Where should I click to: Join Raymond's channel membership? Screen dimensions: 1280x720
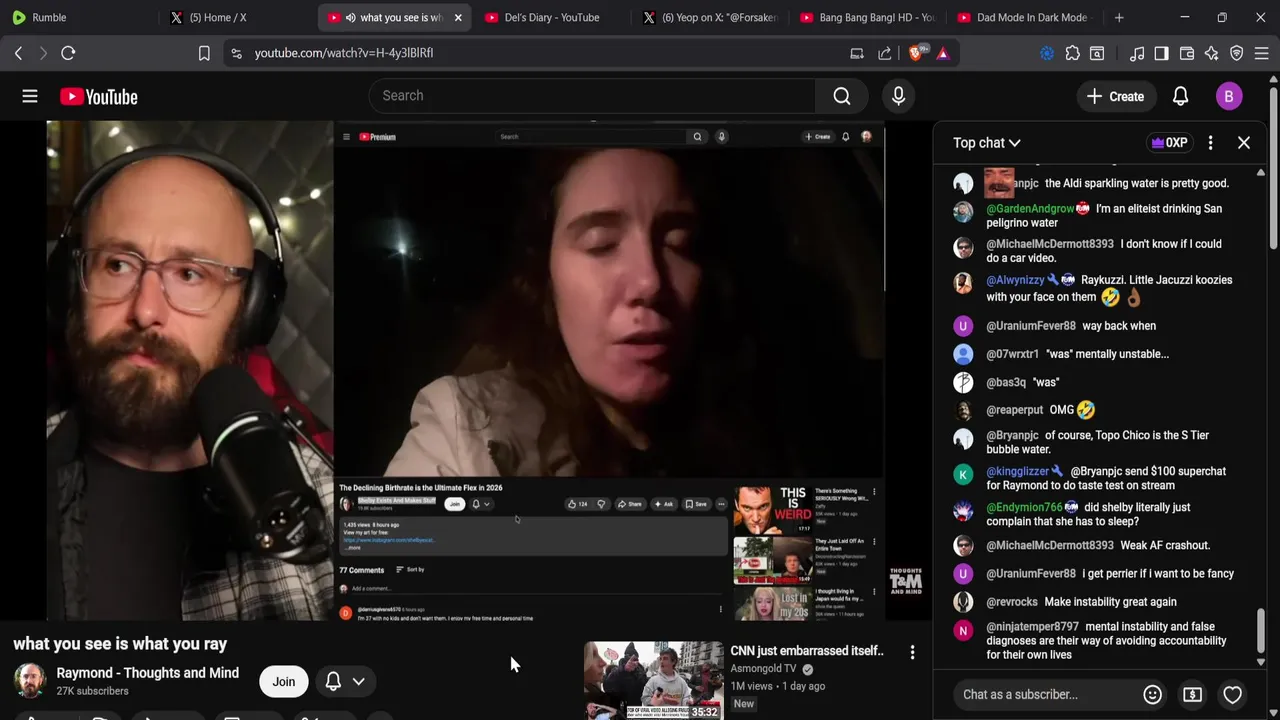coord(284,681)
